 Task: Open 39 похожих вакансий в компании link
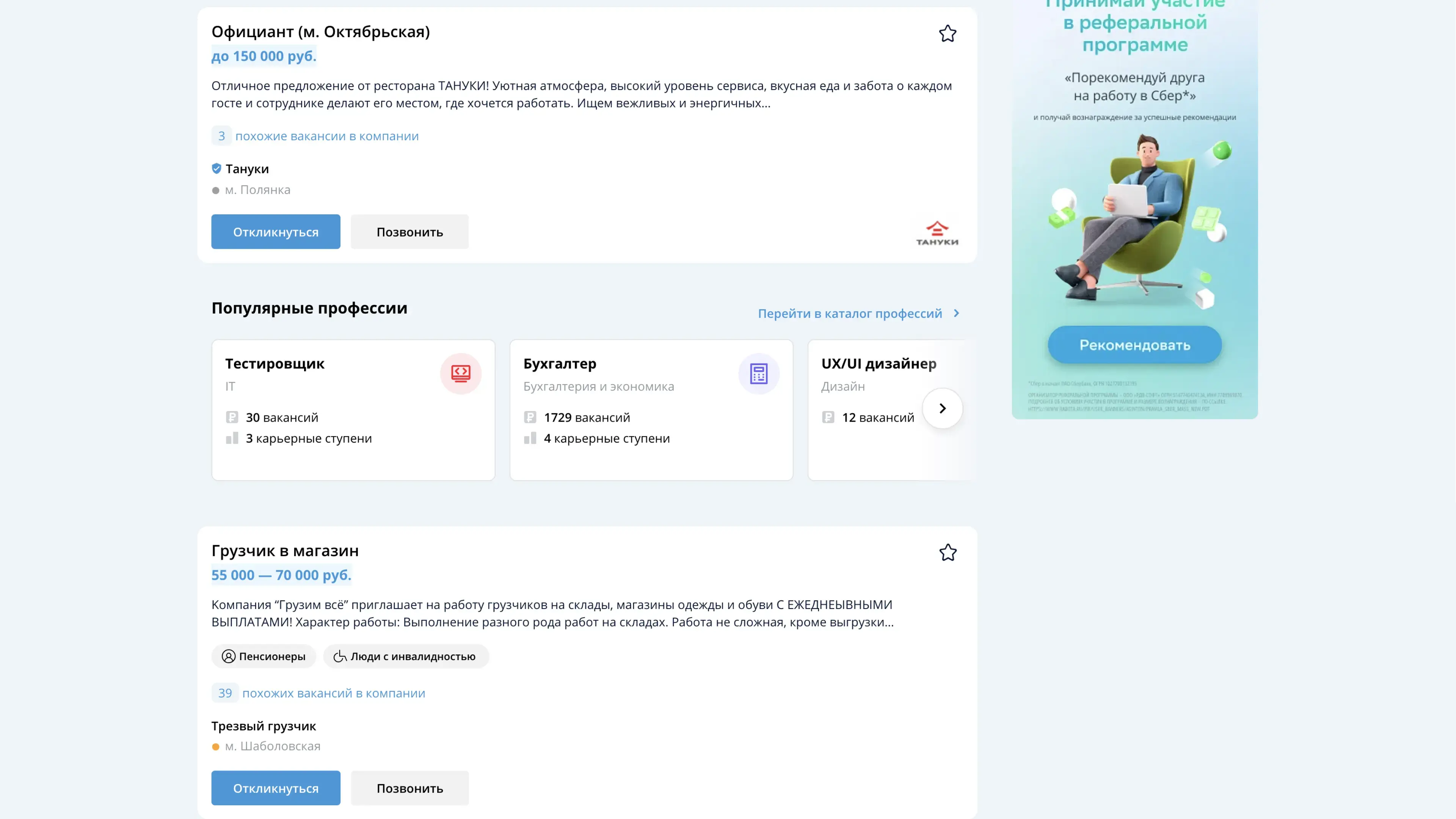334,693
